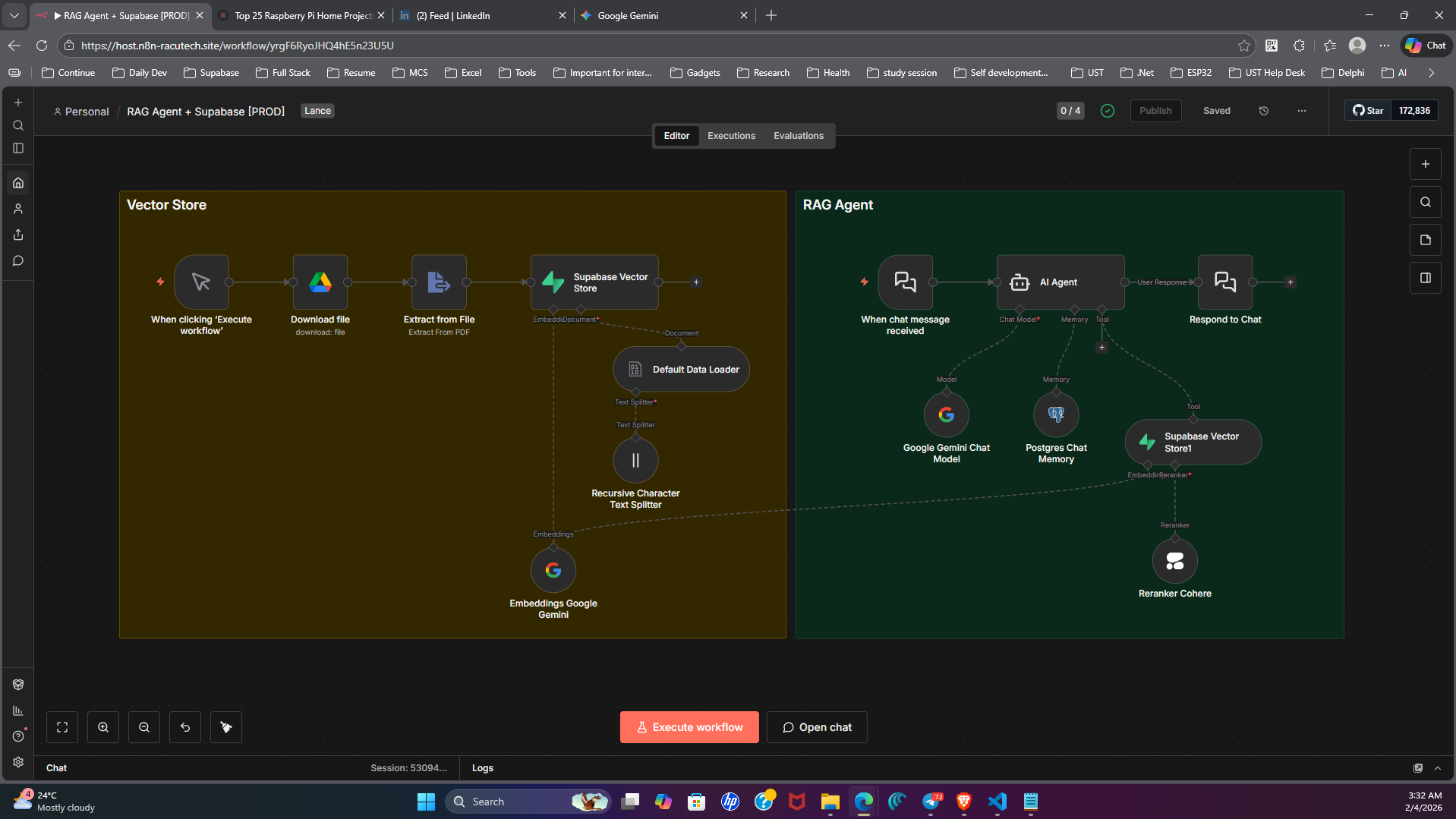The image size is (1456, 819).
Task: Click the browser address bar URL
Action: 237,46
